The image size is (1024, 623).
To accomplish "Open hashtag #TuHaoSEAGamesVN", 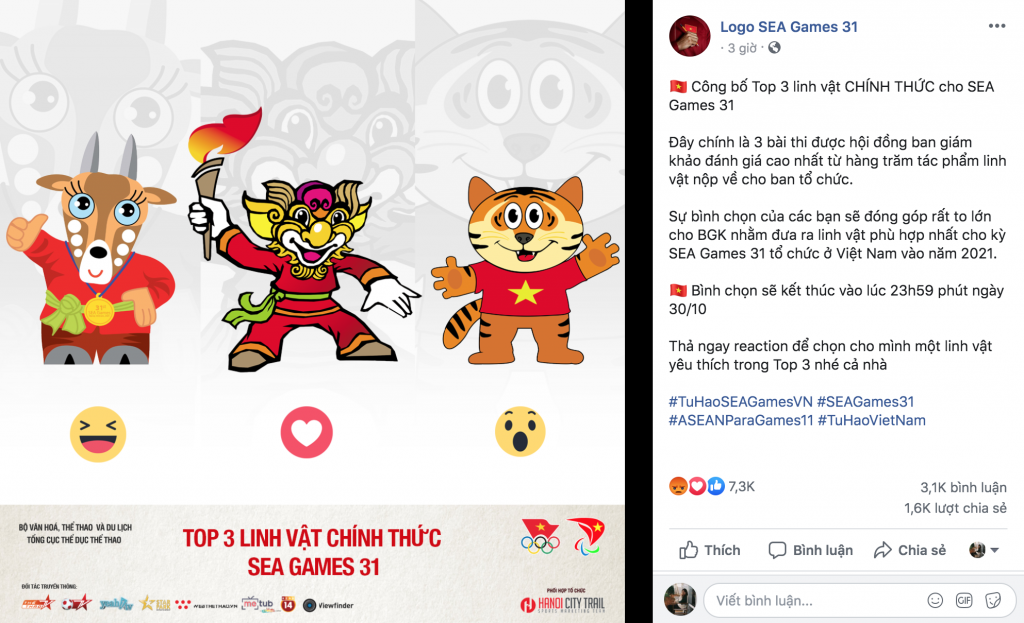I will click(740, 402).
